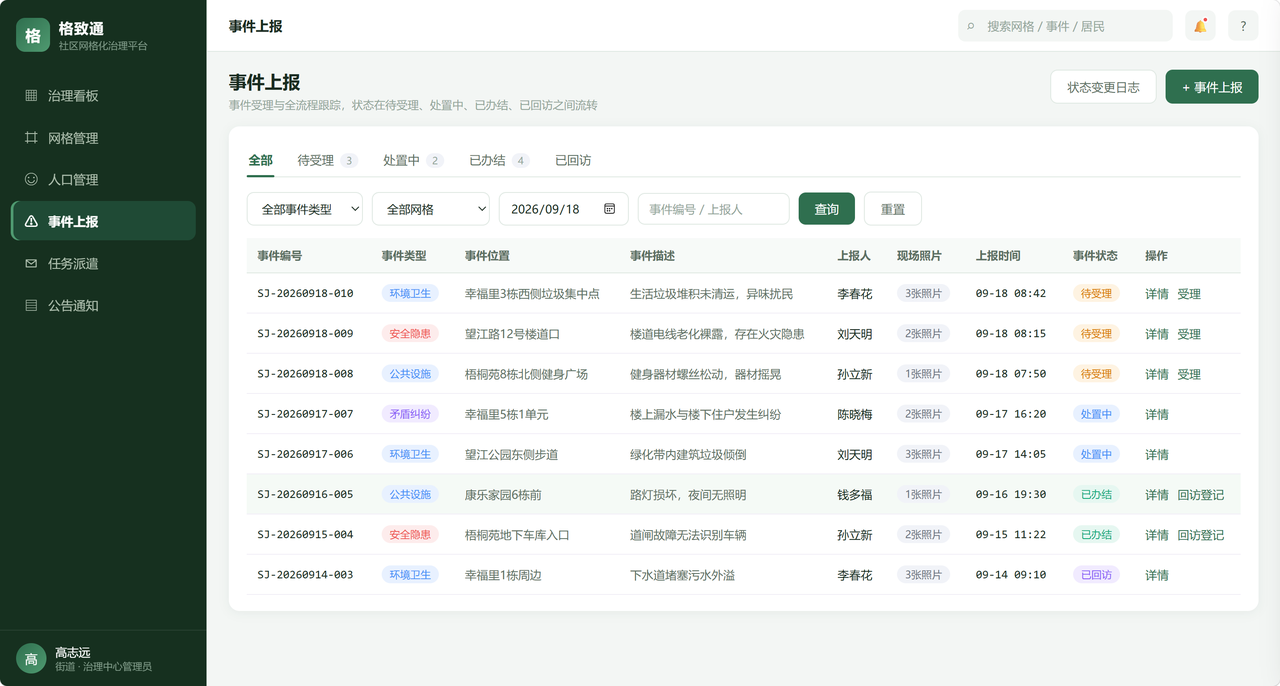Open 人口管理 in the sidebar
1280x686 pixels.
tap(103, 180)
